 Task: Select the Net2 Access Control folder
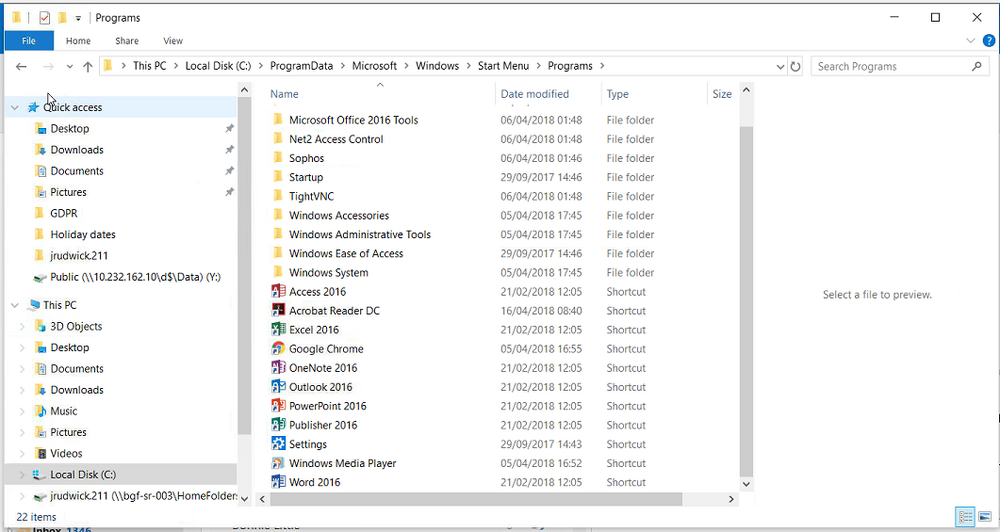(x=336, y=138)
